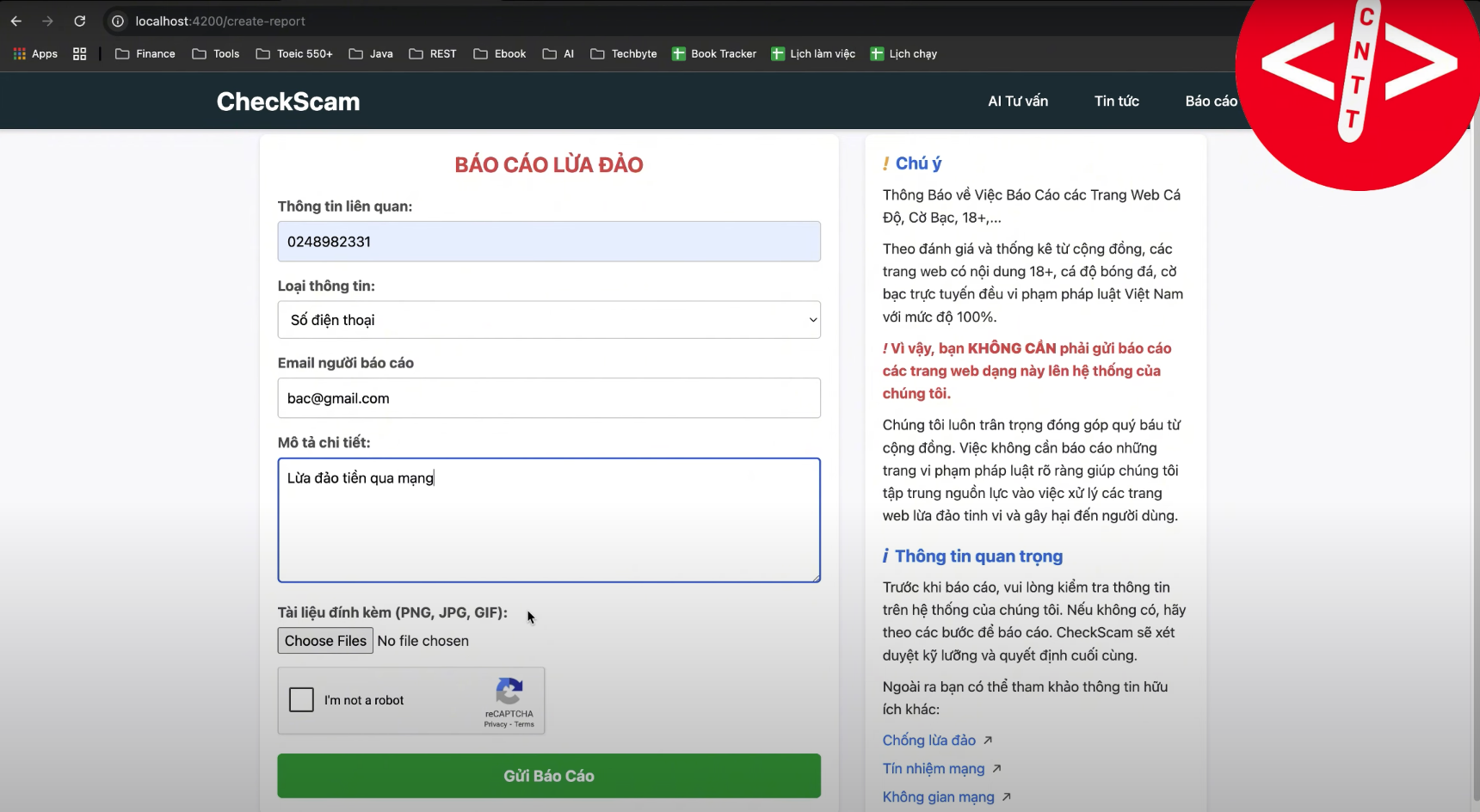Open the AI bookmark folder

pos(558,53)
